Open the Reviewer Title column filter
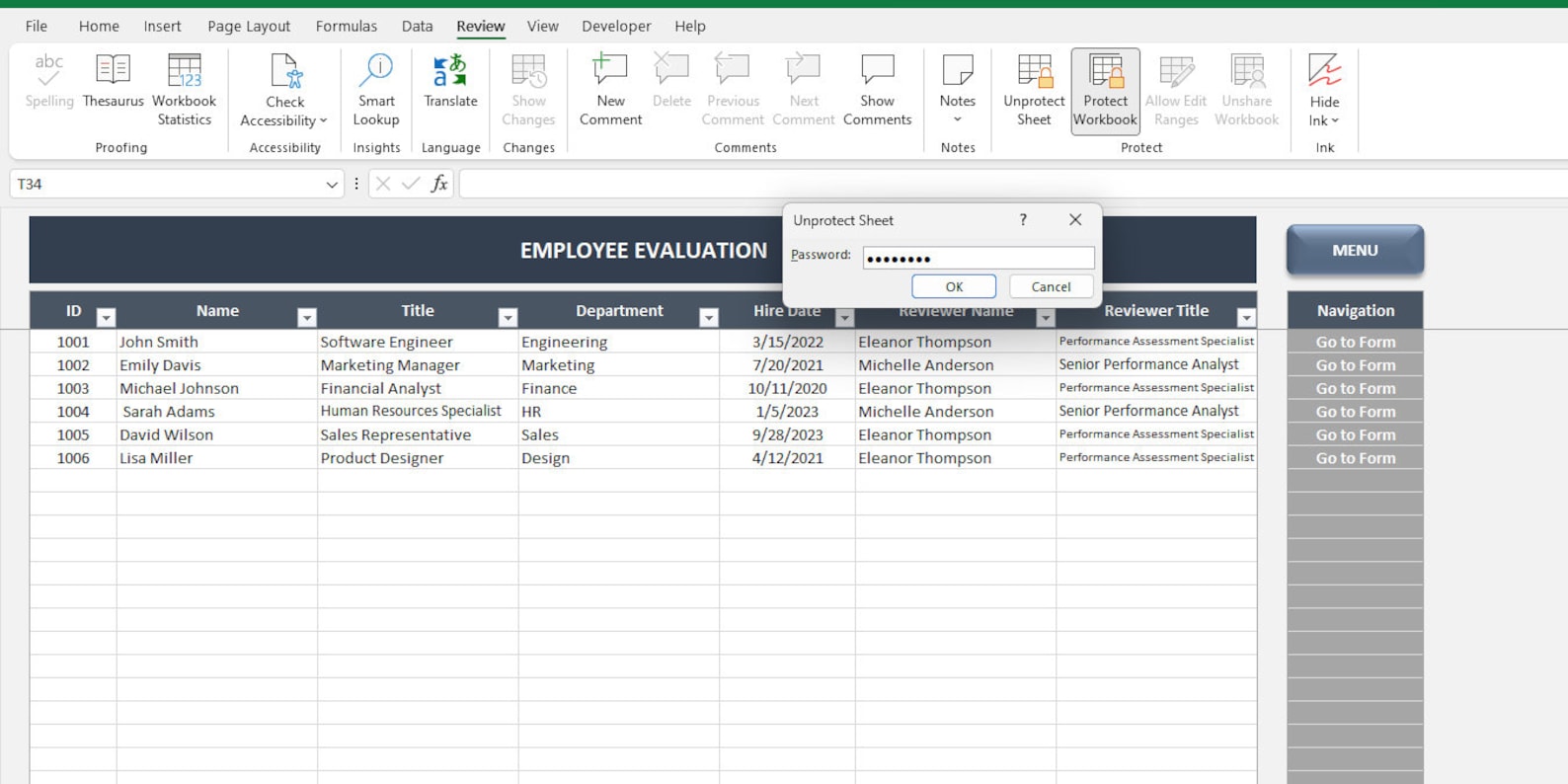This screenshot has height=784, width=1568. coord(1246,317)
